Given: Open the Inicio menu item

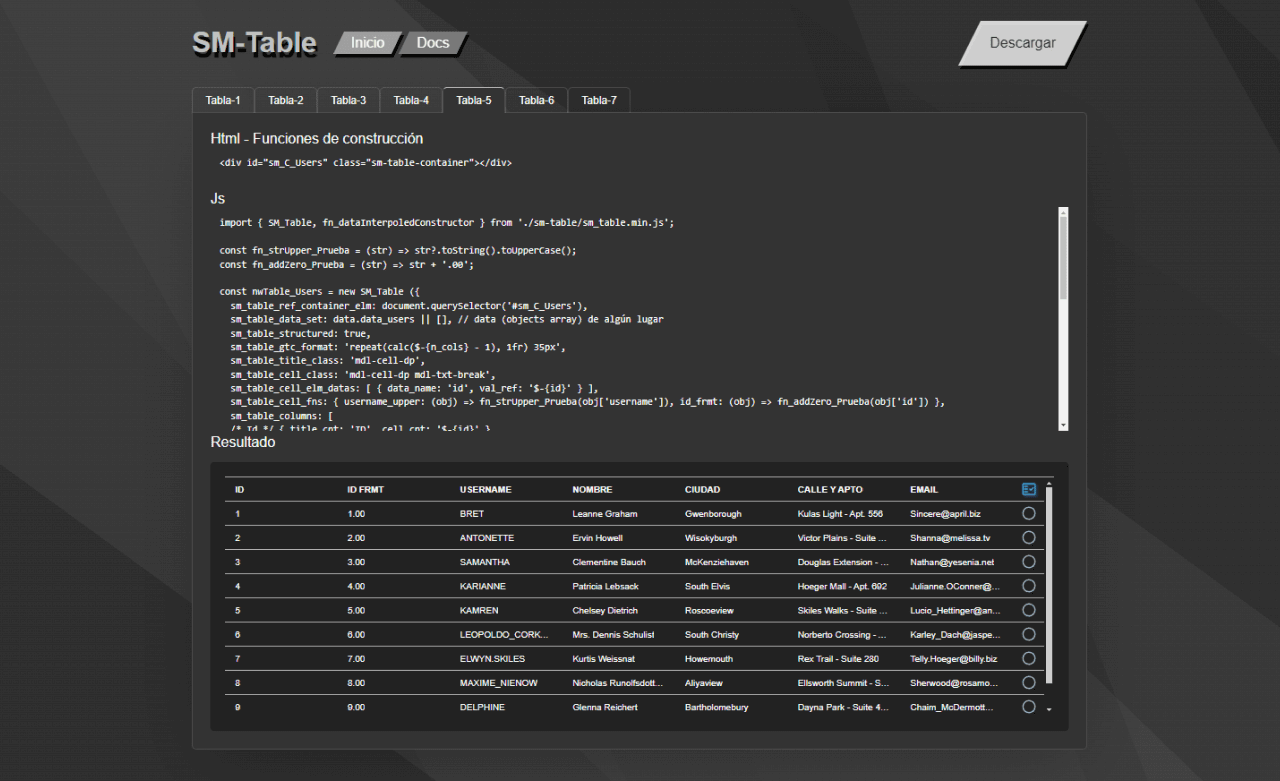Looking at the screenshot, I should click(x=367, y=42).
